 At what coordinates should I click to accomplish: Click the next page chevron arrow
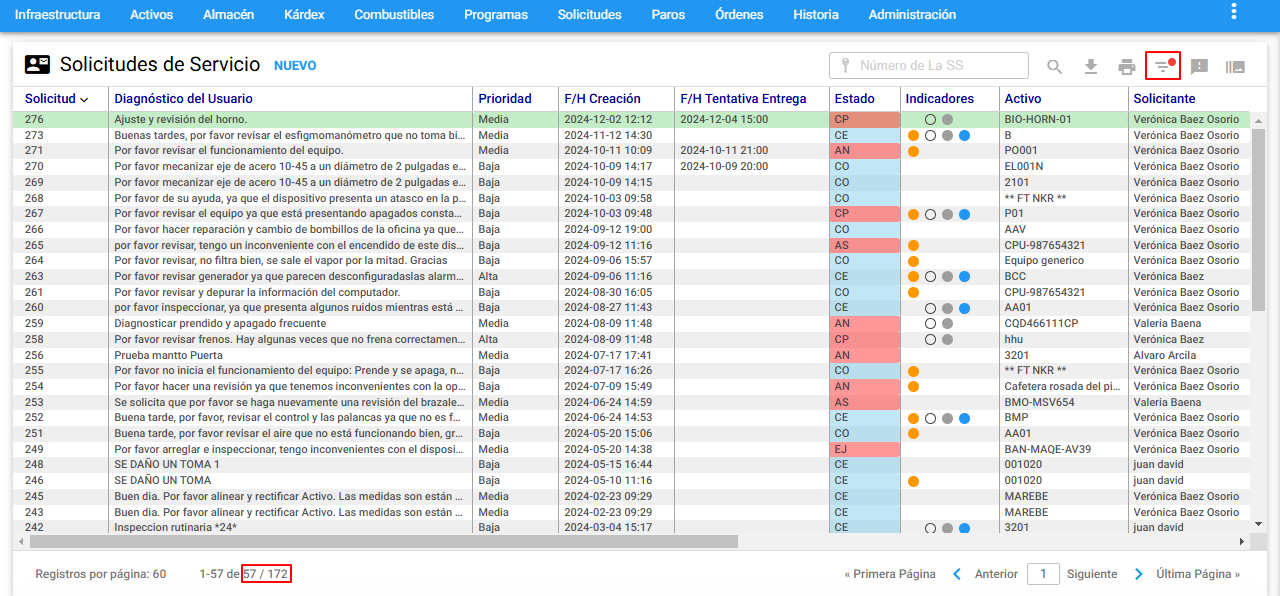[1138, 574]
